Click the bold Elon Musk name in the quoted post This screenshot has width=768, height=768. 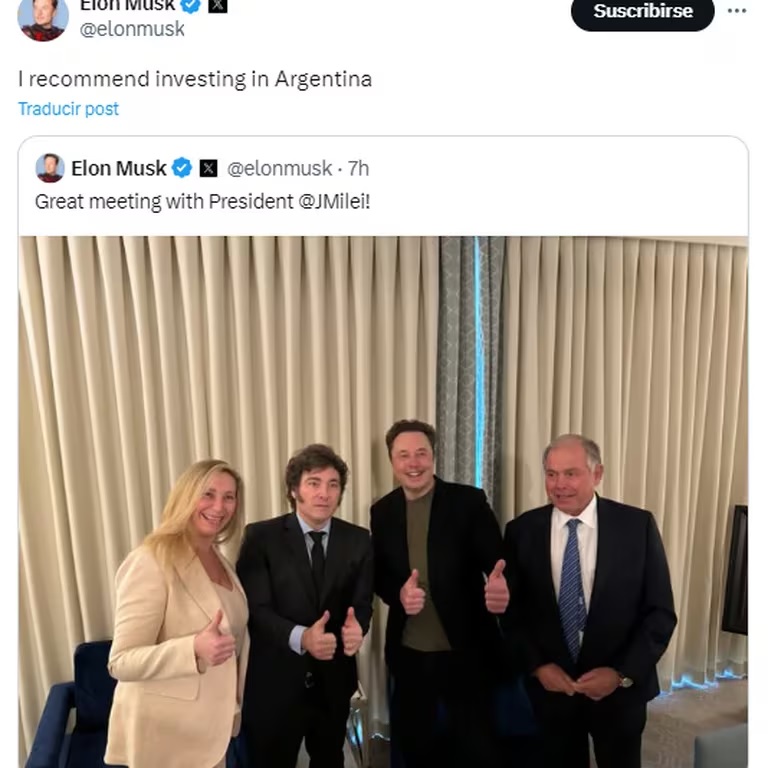point(119,168)
